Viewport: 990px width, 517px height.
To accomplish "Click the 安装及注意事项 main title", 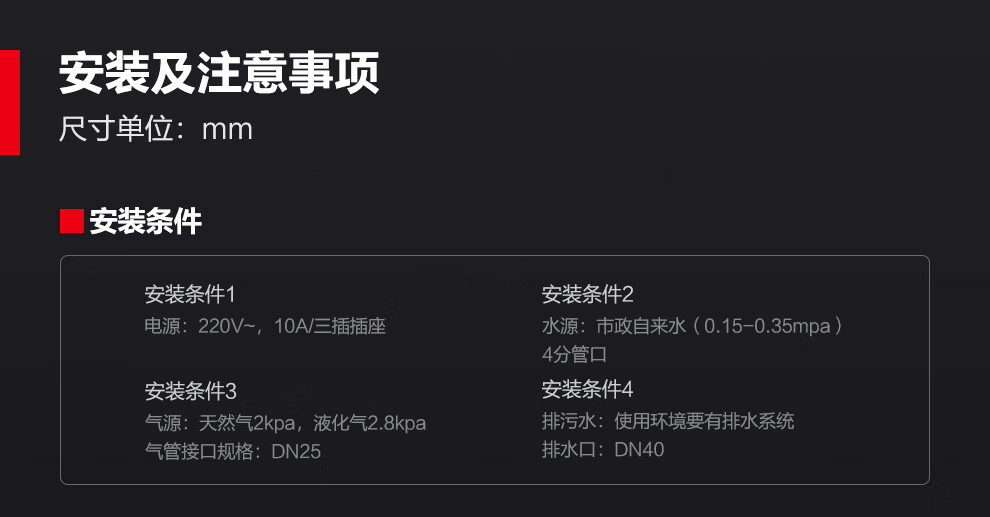I will point(219,73).
